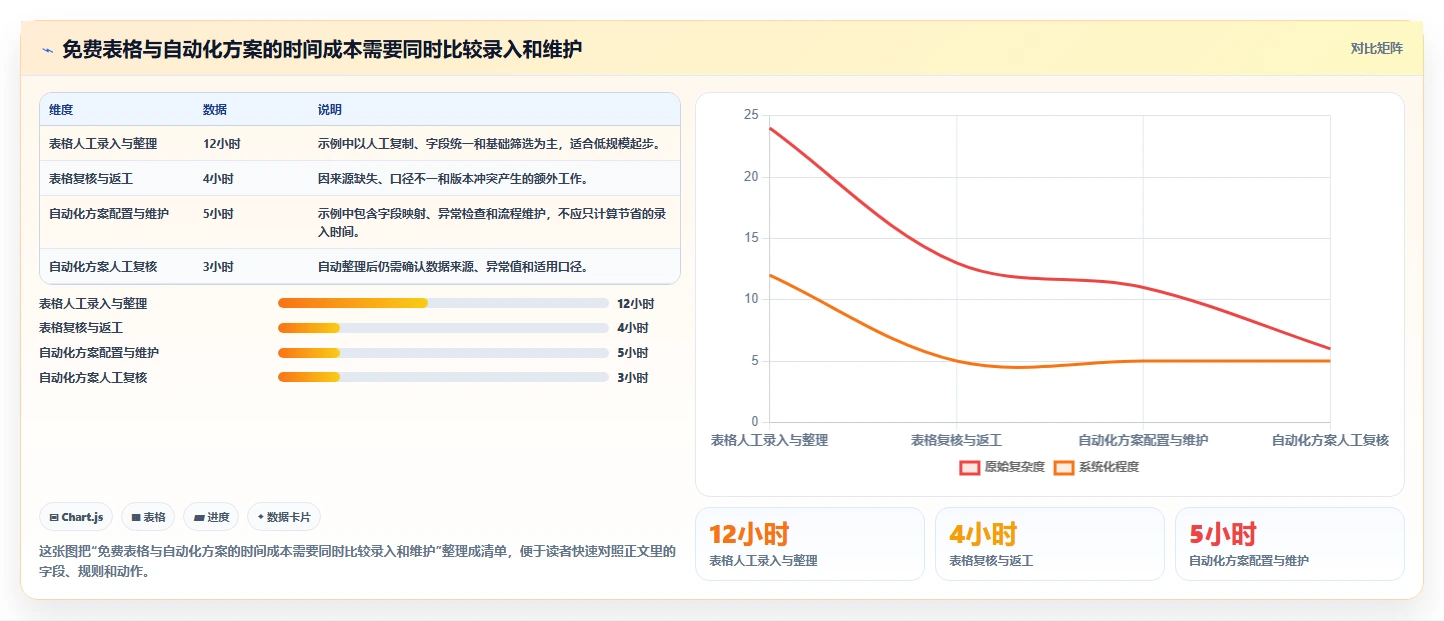Click table cell 自动化方案配置与维护

pyautogui.click(x=109, y=214)
